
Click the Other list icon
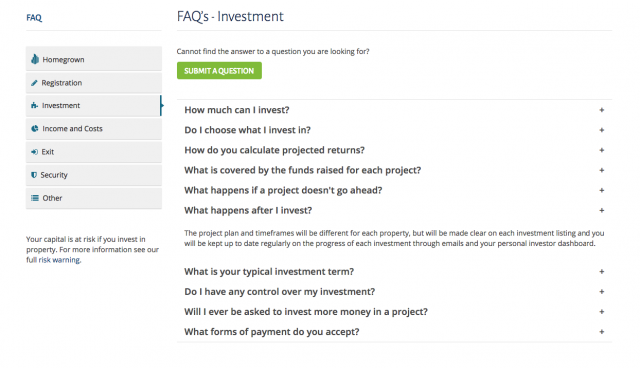(35, 198)
